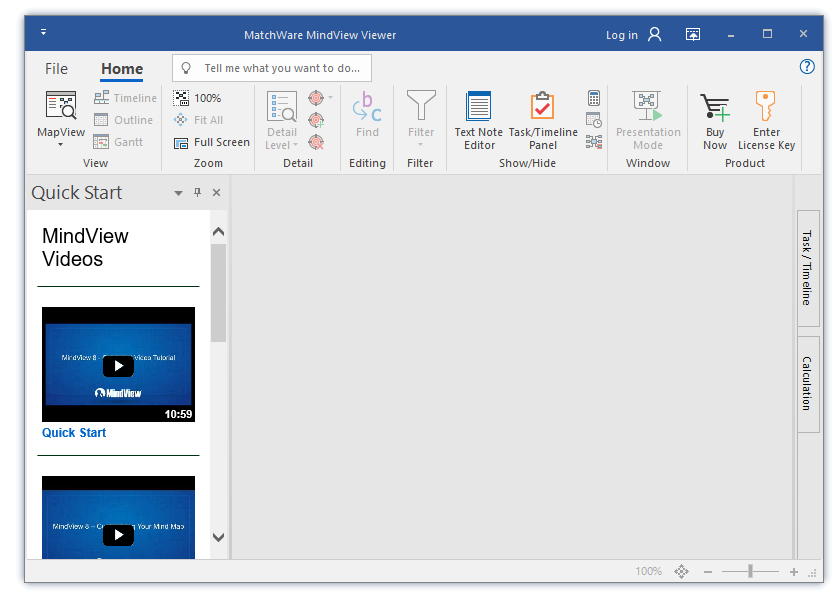The width and height of the screenshot is (835, 593).
Task: Pin the Quick Start panel
Action: coord(198,192)
